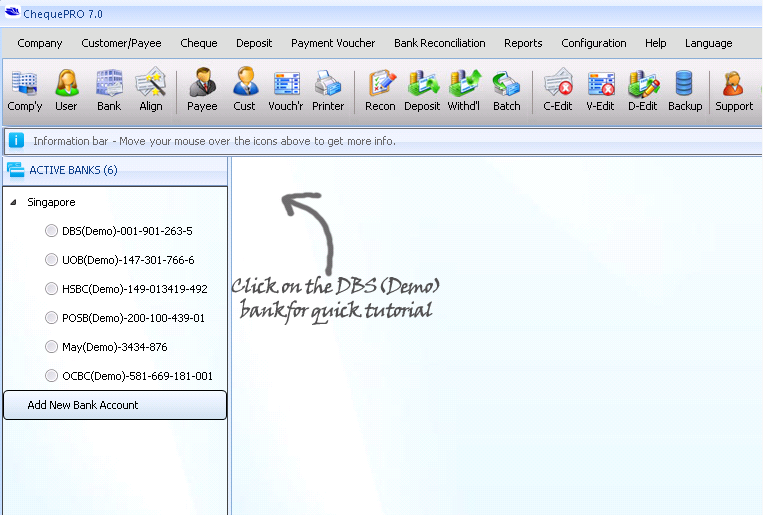Click the Withd'l withdrawal icon
Image resolution: width=763 pixels, height=515 pixels.
464,90
